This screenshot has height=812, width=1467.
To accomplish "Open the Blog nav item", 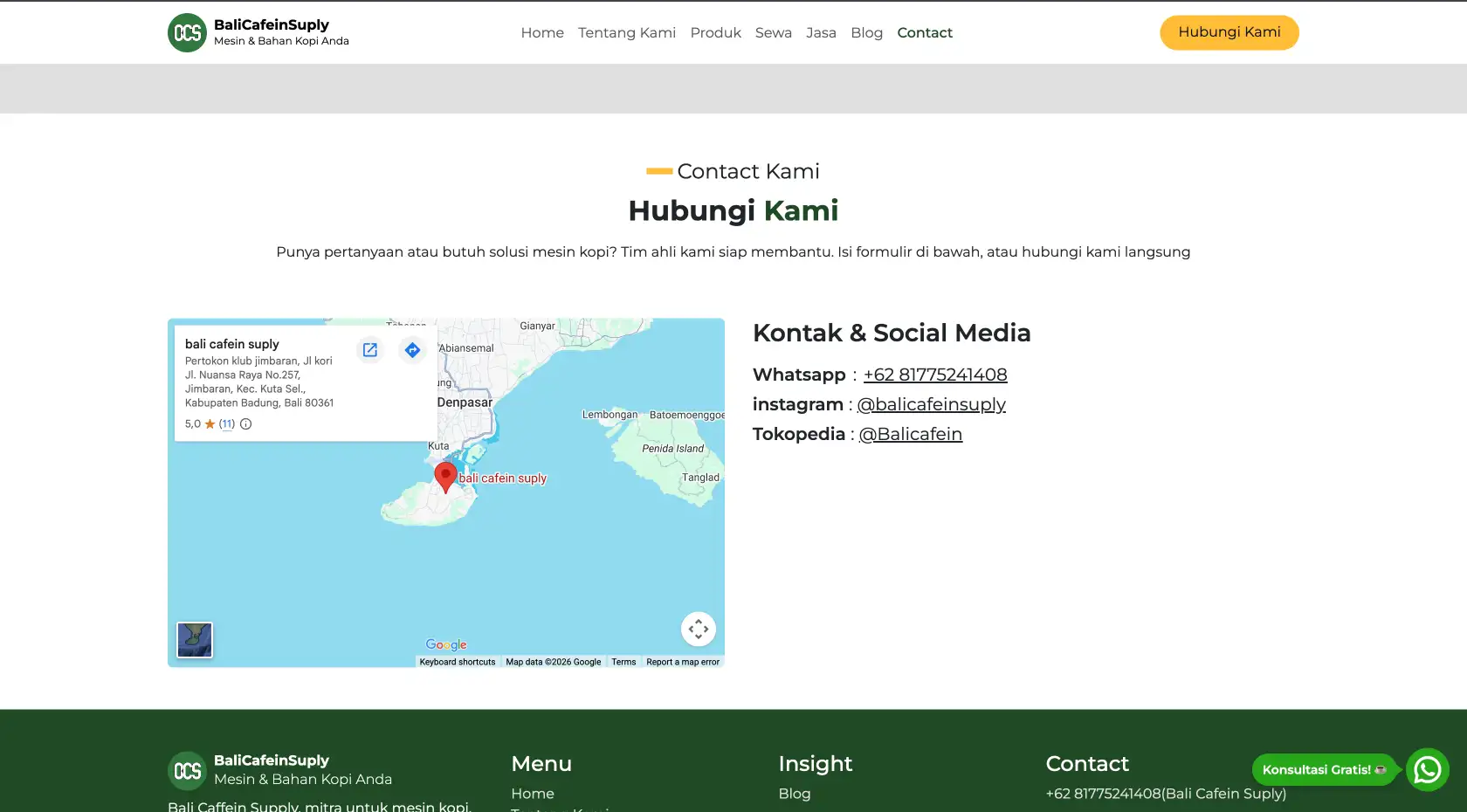I will pyautogui.click(x=866, y=32).
